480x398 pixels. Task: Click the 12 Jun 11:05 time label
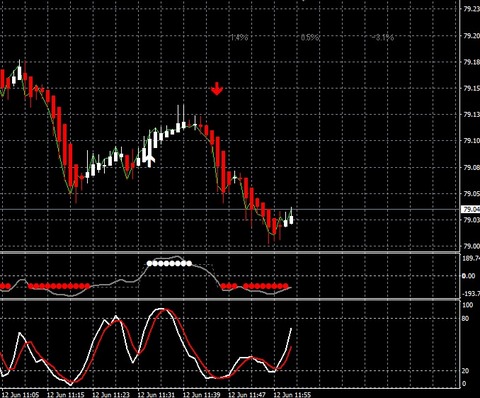click(20, 395)
